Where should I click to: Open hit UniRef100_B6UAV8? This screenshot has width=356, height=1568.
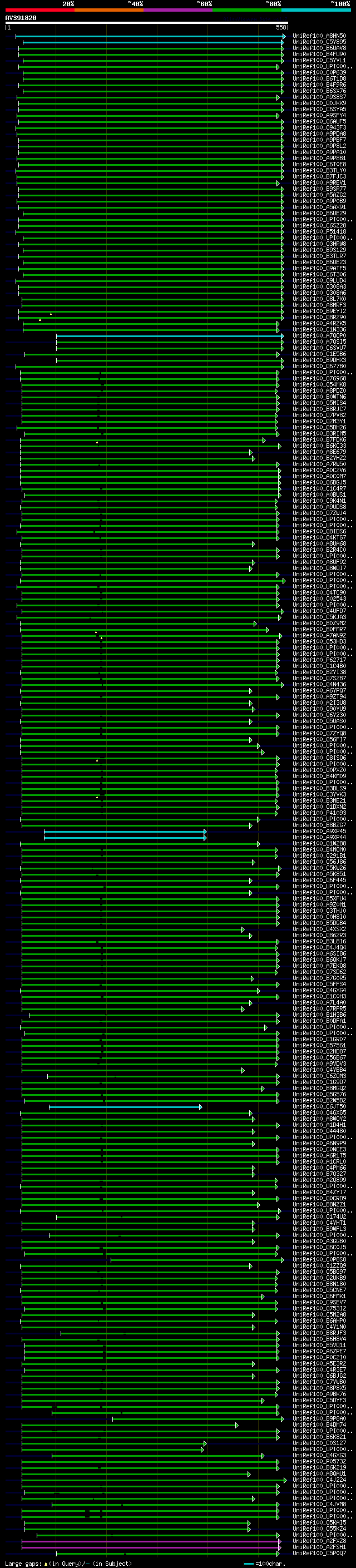[319, 48]
